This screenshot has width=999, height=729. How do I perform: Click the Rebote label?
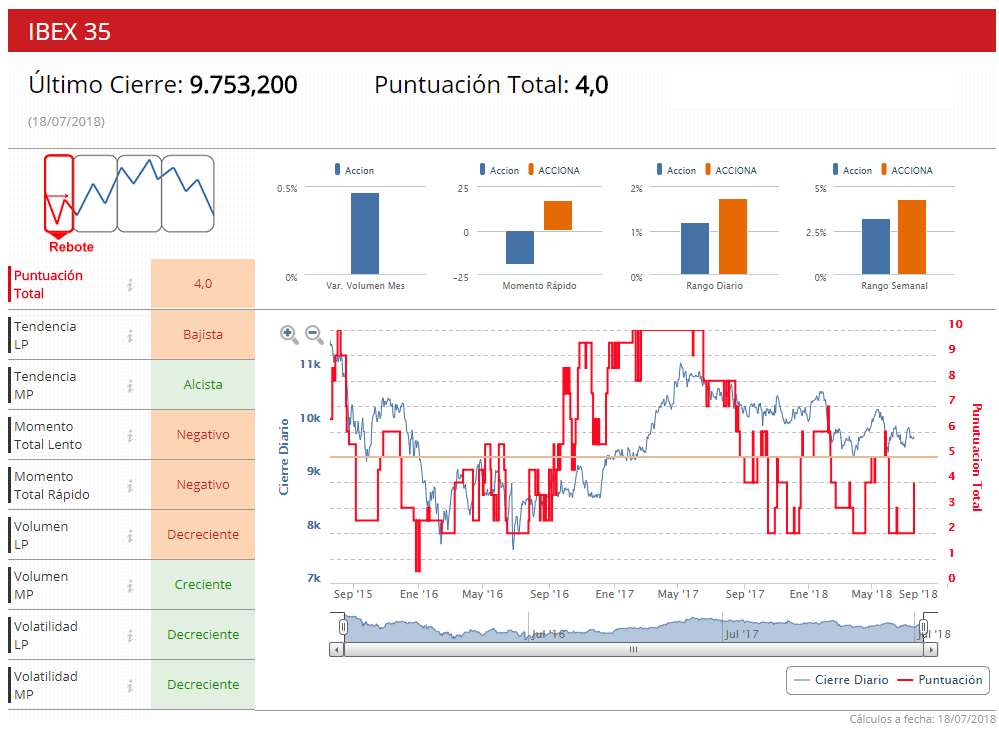[x=71, y=247]
